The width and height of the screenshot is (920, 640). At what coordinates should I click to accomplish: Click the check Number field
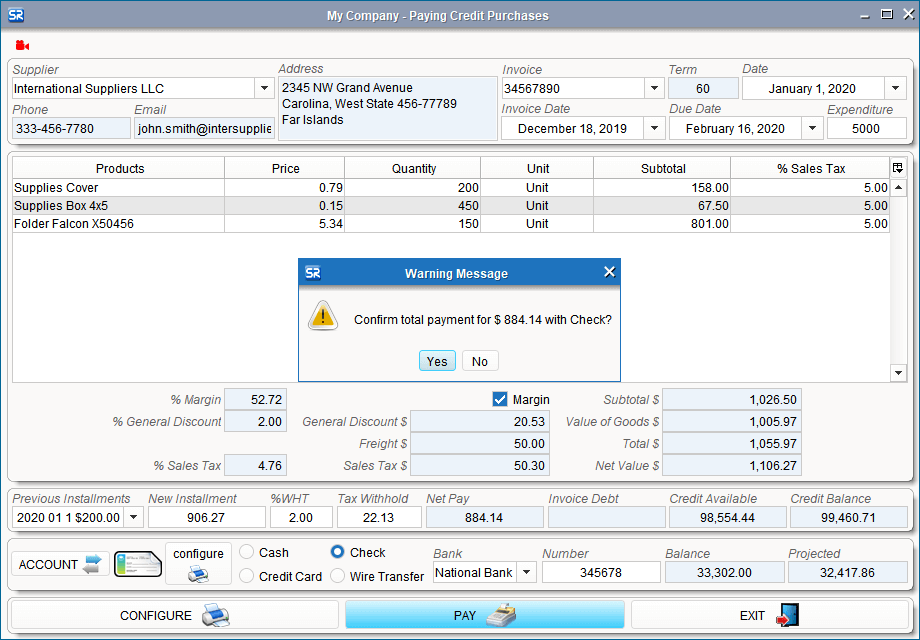tap(601, 573)
